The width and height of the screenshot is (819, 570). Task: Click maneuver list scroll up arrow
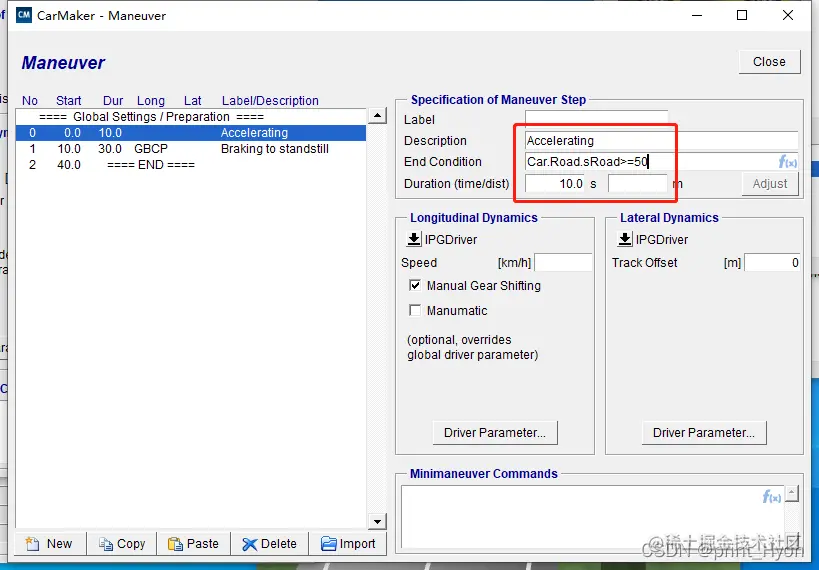[x=377, y=115]
